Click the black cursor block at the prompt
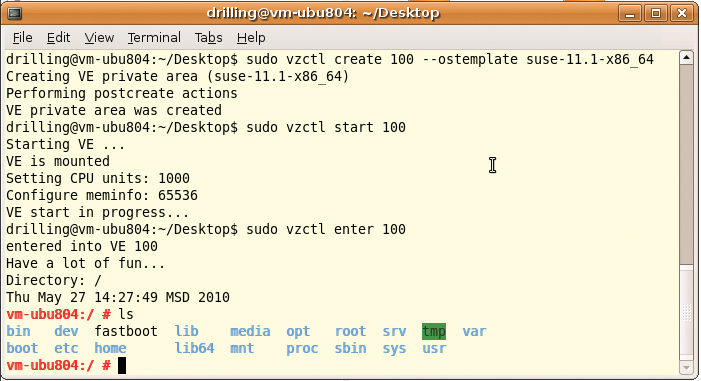Viewport: 701px width, 381px height. [x=122, y=365]
